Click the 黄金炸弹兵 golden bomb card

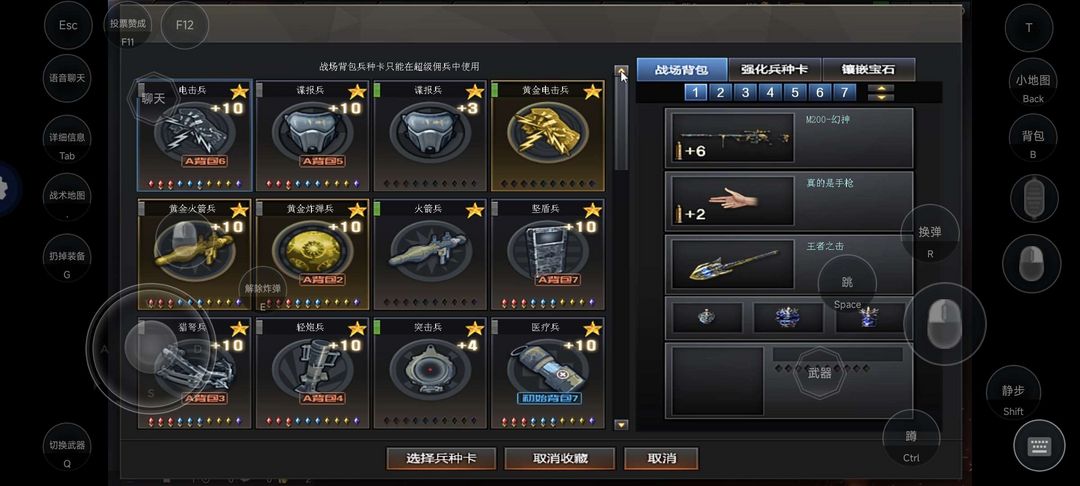pos(312,255)
